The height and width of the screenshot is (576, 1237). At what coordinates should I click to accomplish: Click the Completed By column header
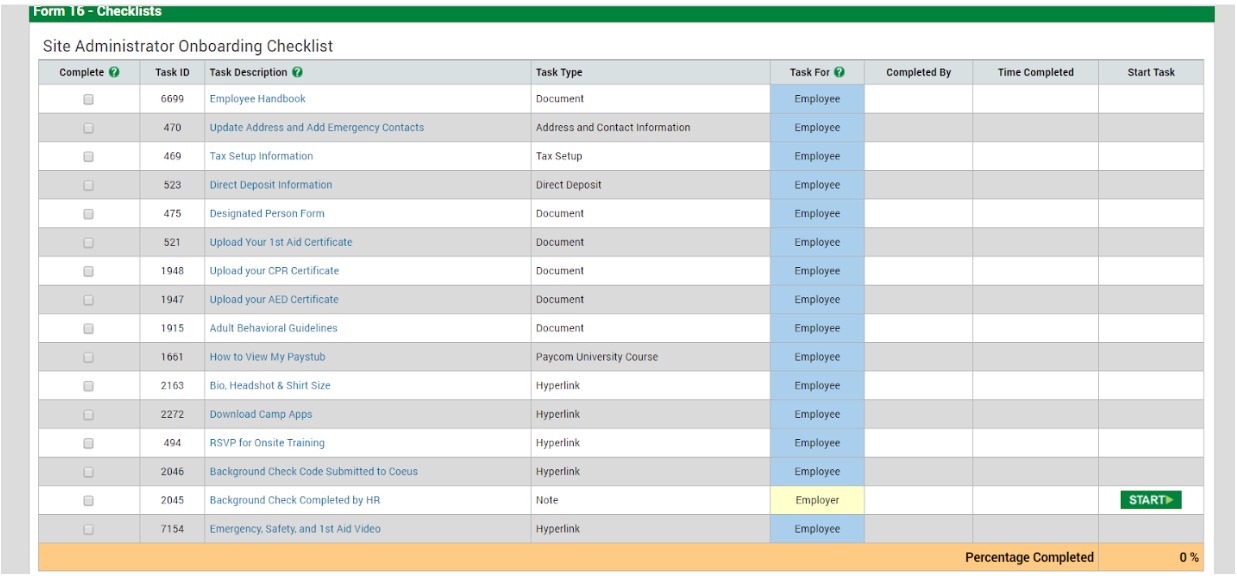point(918,72)
